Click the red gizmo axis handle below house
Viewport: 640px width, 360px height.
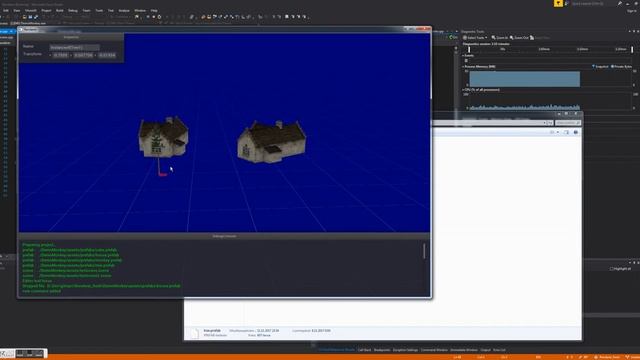coord(163,175)
